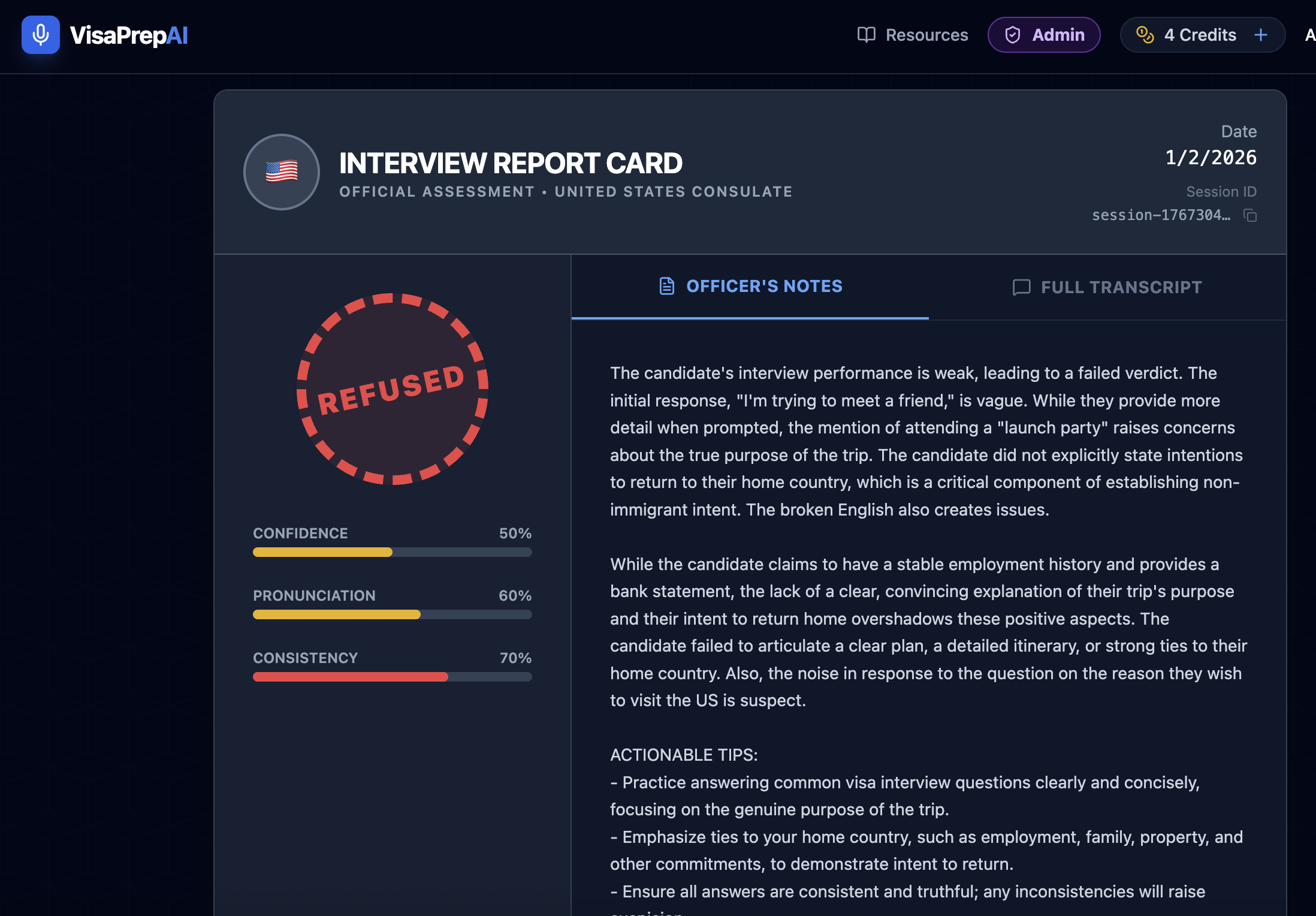The width and height of the screenshot is (1316, 916).
Task: Click the US flag emblem
Action: point(281,172)
